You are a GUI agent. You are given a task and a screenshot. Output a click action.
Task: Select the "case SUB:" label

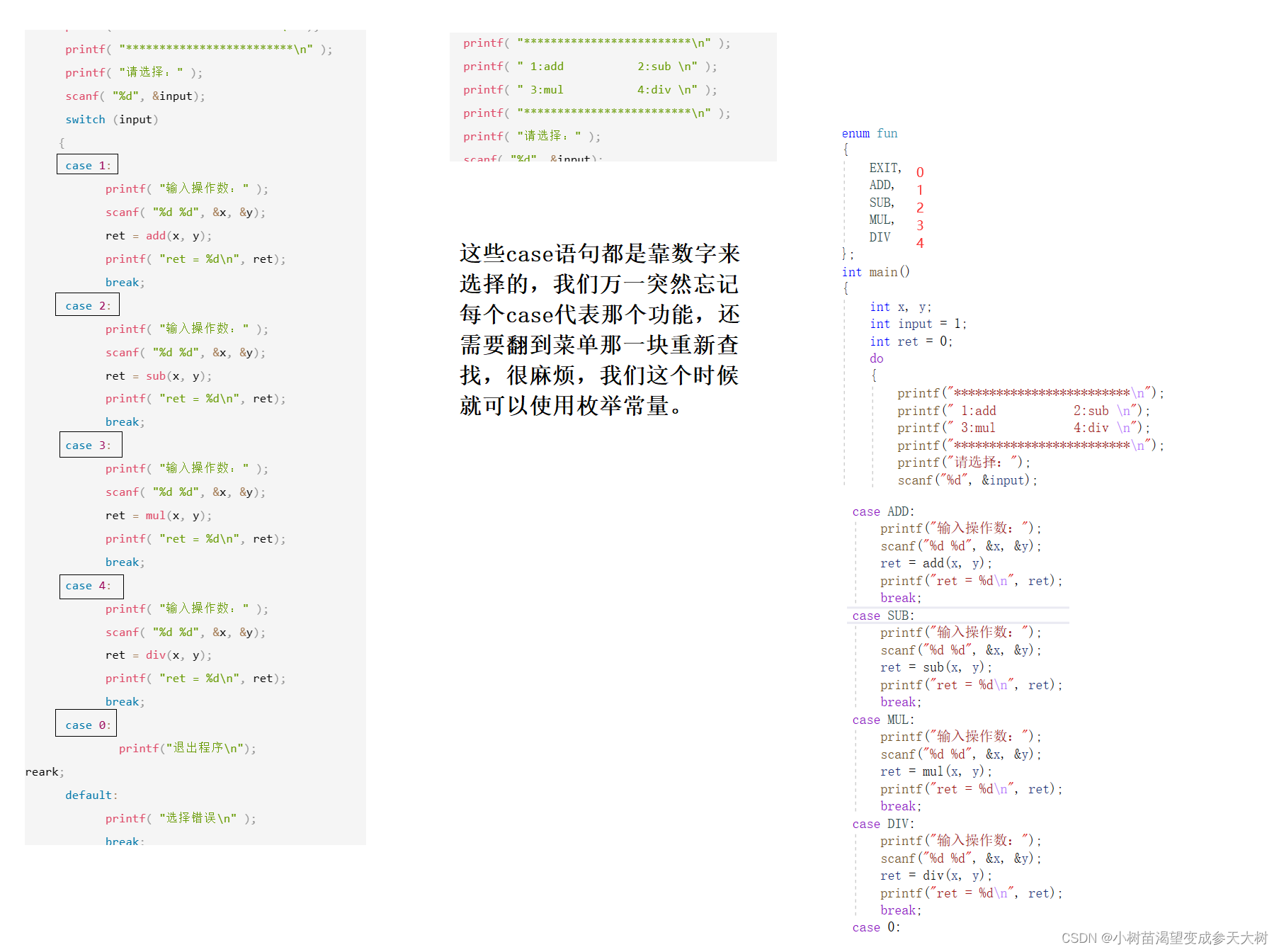pos(883,616)
